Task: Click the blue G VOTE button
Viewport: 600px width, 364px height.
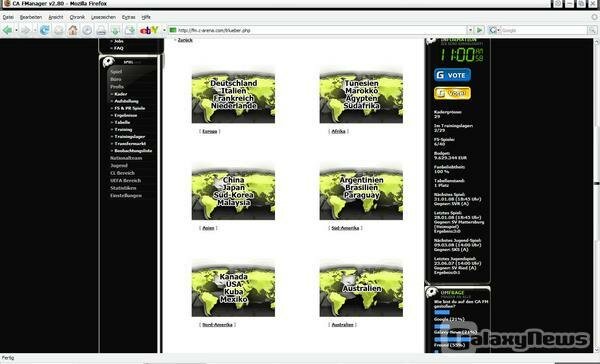Action: [x=452, y=75]
